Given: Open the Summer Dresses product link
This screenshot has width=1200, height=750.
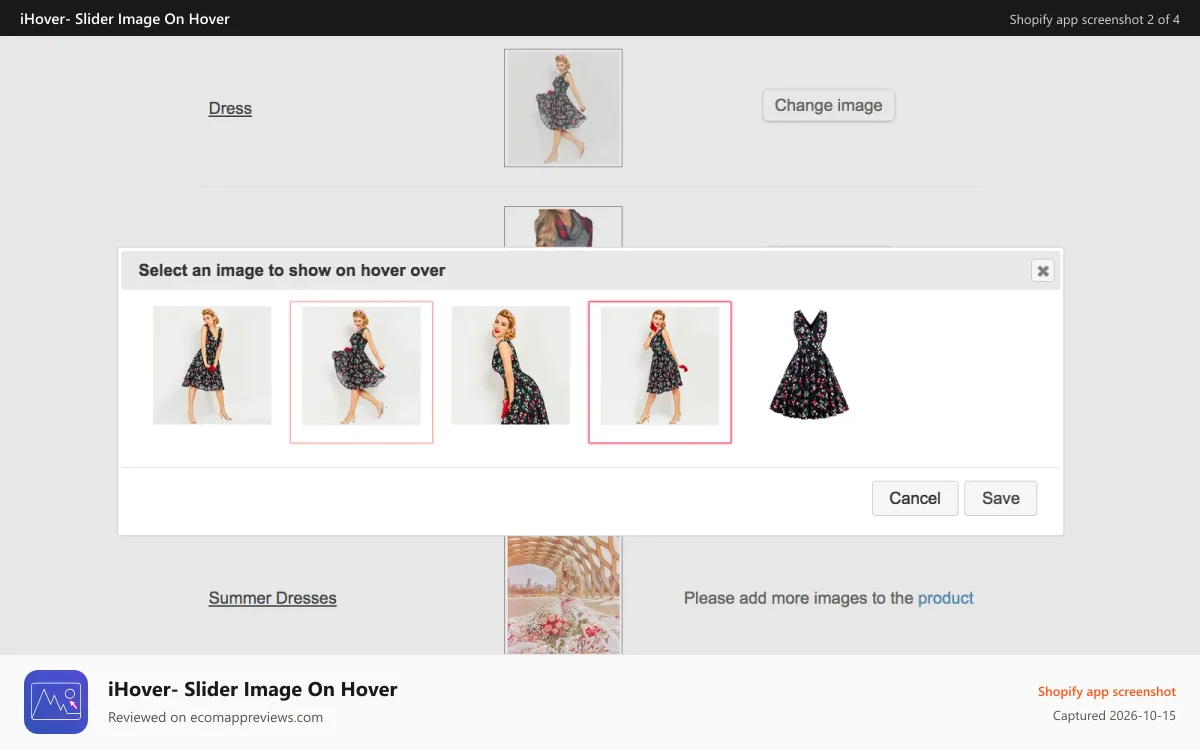Looking at the screenshot, I should click(272, 598).
